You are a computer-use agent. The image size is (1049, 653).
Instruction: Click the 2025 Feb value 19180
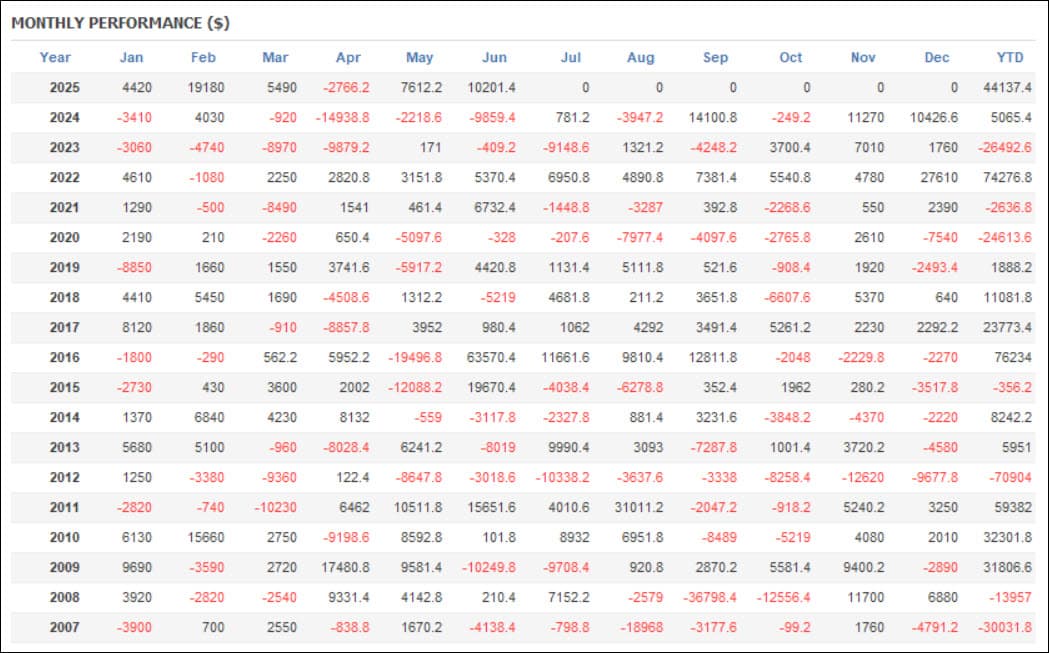tap(206, 88)
